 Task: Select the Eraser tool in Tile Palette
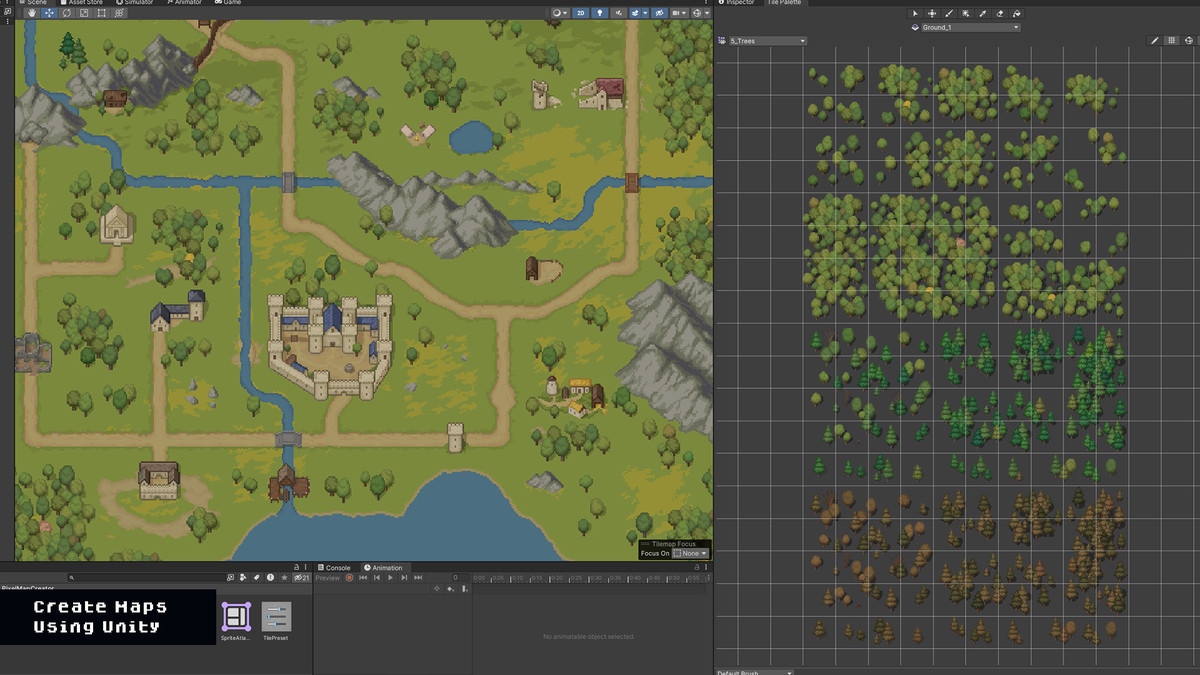pyautogui.click(x=1000, y=13)
